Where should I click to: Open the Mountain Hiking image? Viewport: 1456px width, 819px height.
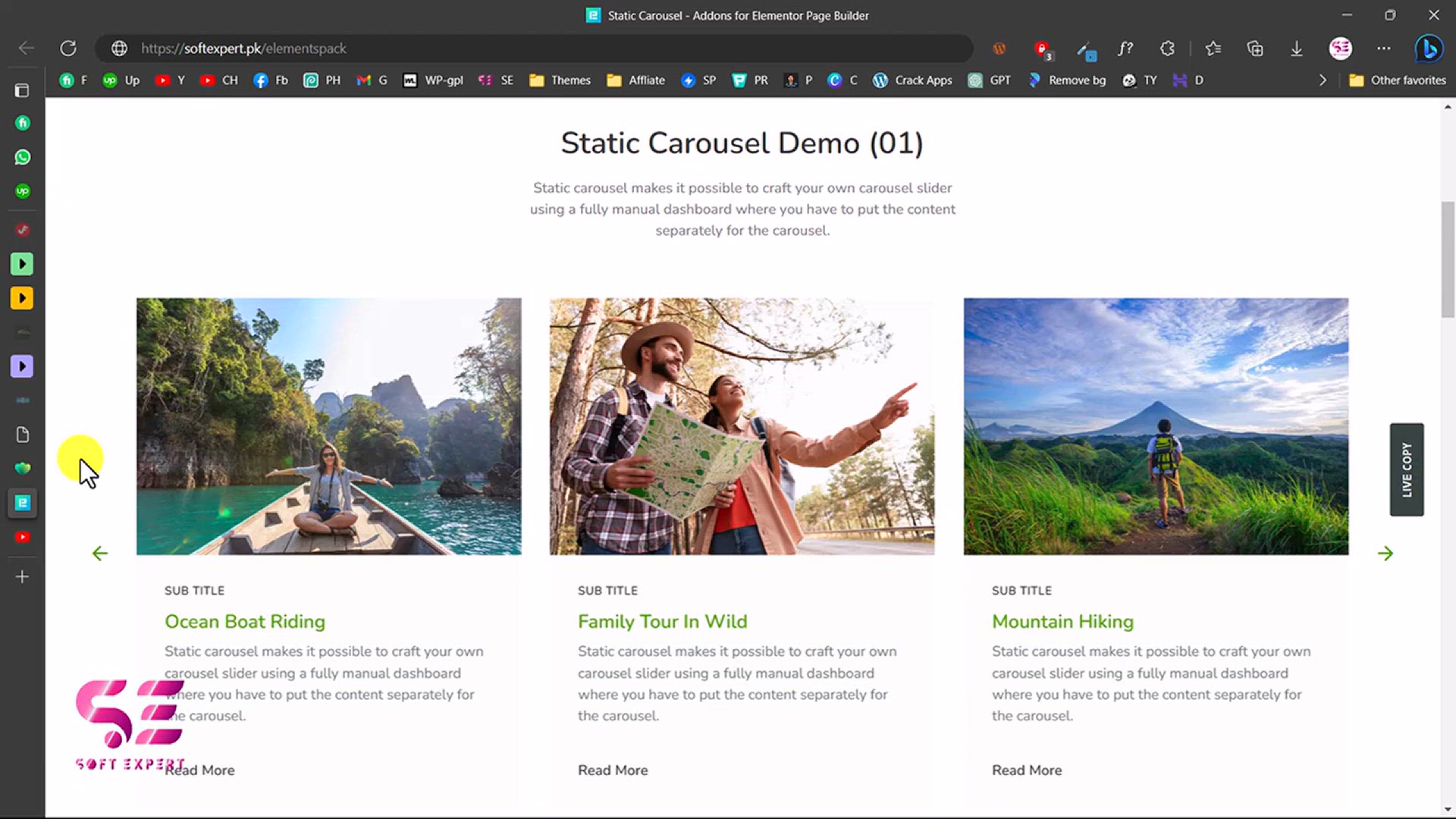click(1156, 426)
